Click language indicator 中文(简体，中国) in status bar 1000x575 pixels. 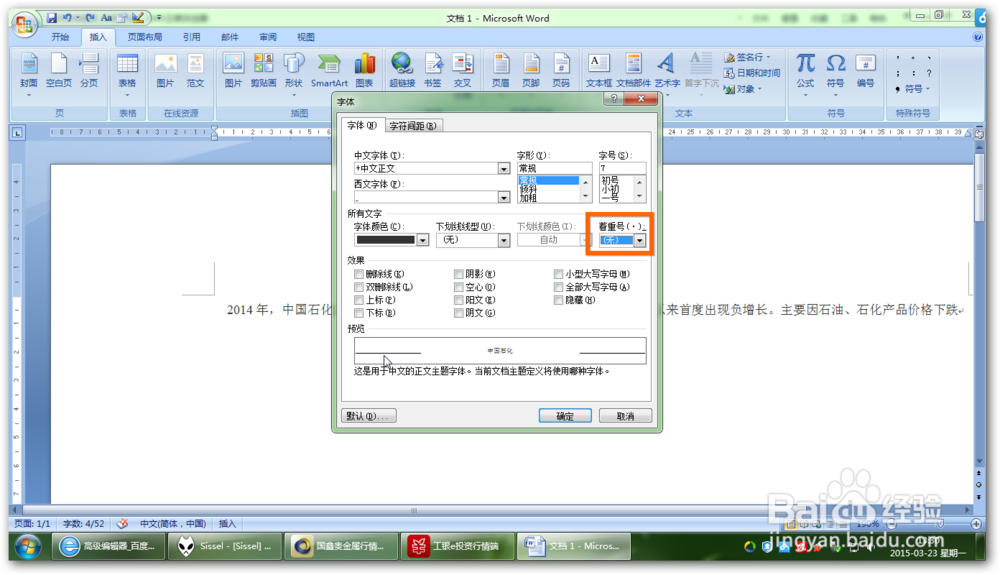coord(173,523)
